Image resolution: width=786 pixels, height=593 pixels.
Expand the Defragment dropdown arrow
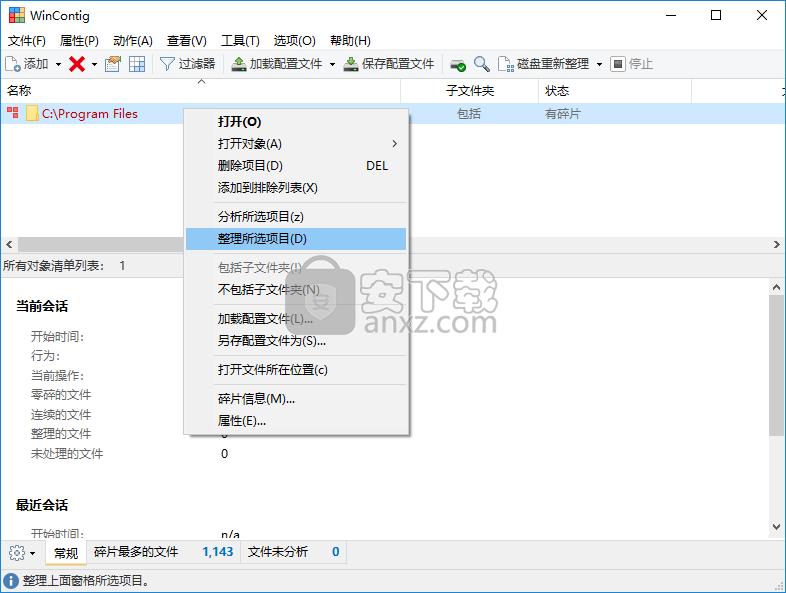(x=599, y=64)
